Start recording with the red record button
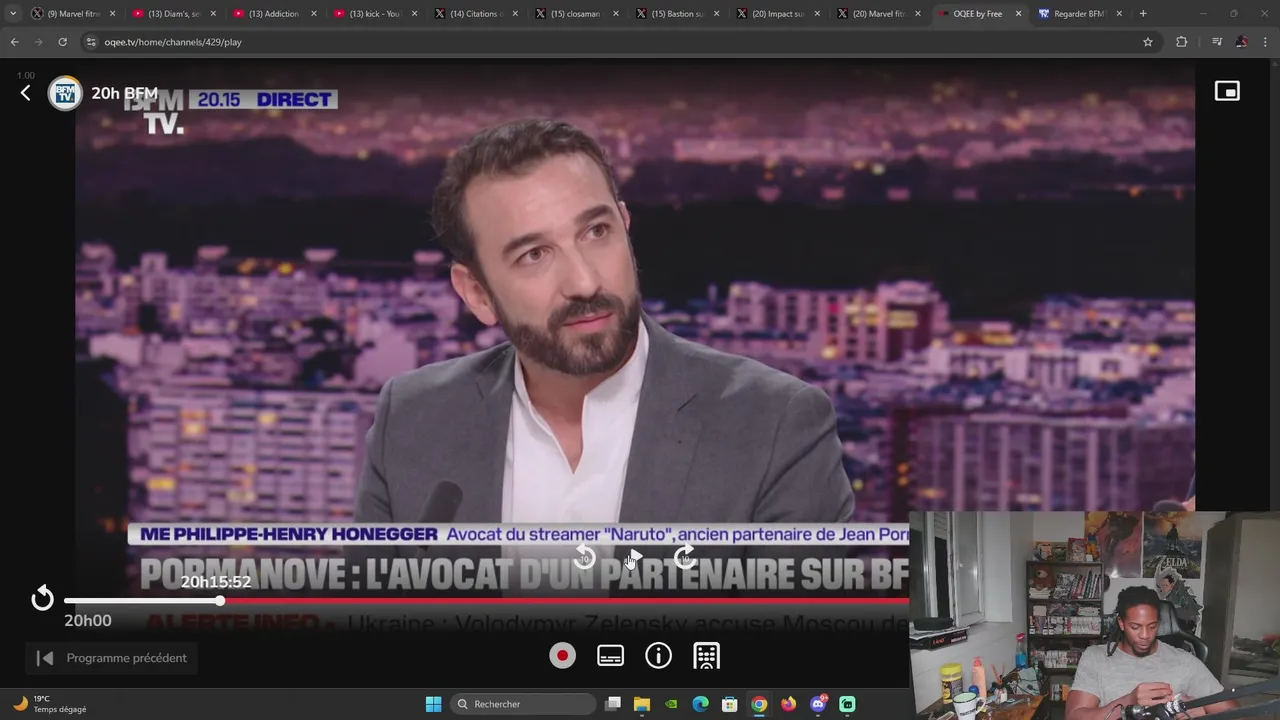1280x720 pixels. pos(562,656)
